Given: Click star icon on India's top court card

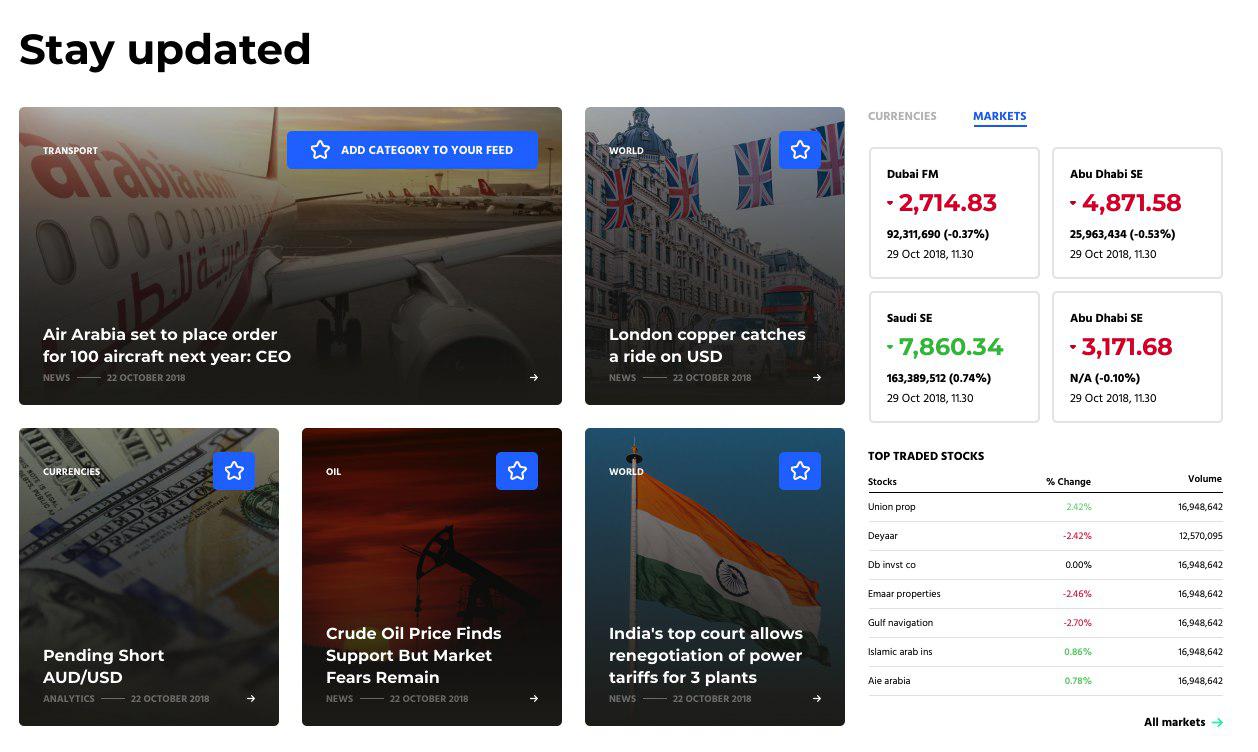Looking at the screenshot, I should coord(800,471).
